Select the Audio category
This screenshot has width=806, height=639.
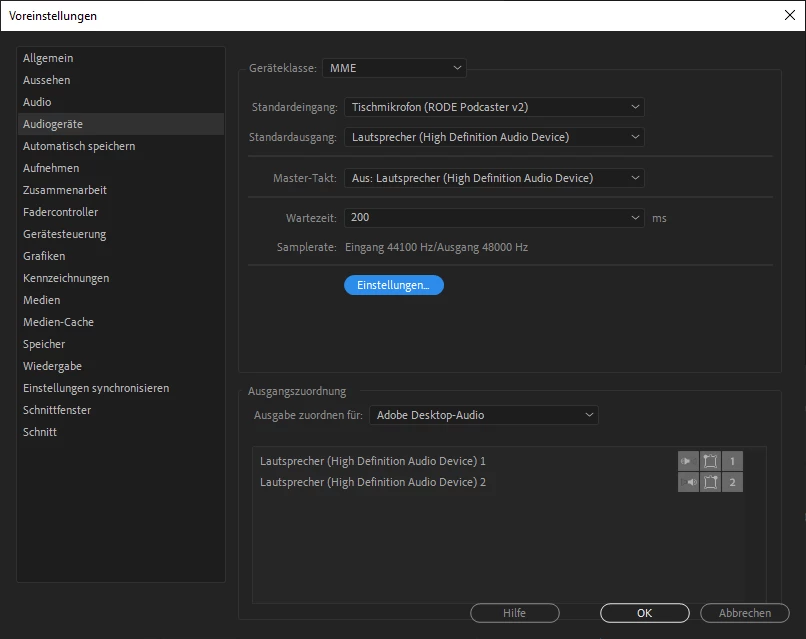pos(121,102)
